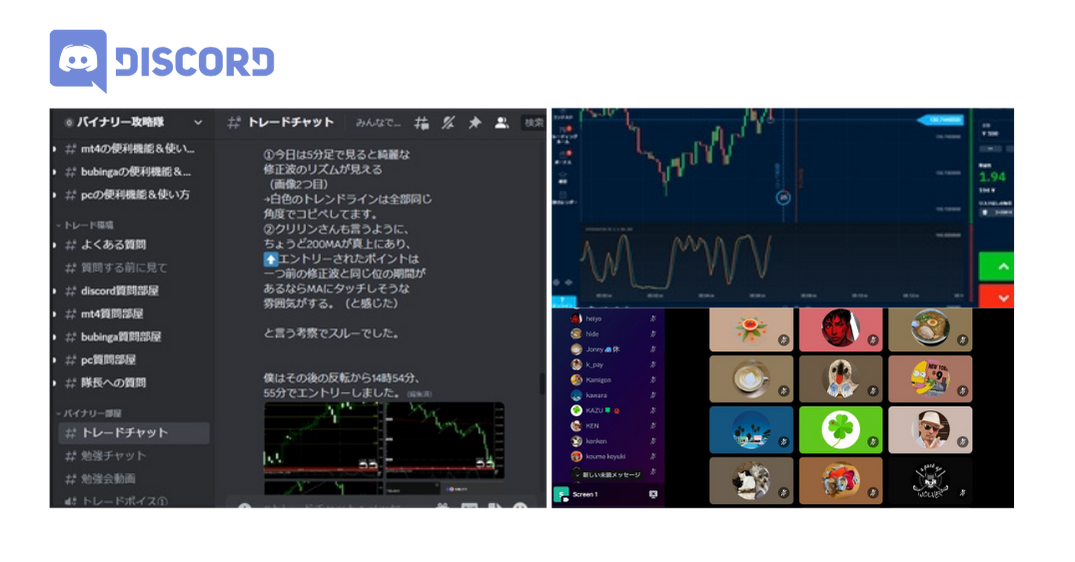Click the green up-arrow trade button
Screen dimensions: 1075x562
[996, 267]
